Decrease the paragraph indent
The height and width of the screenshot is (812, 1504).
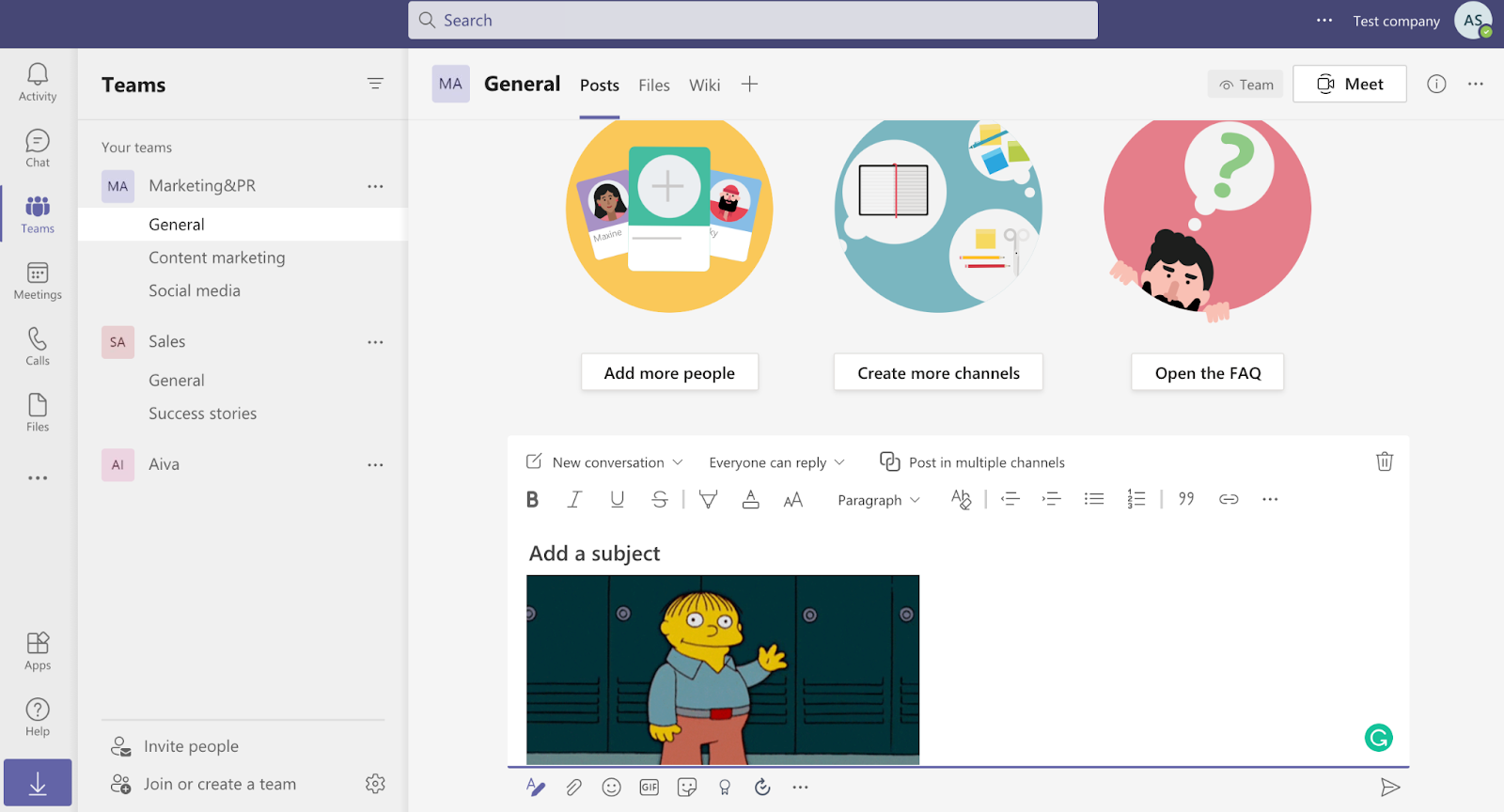pyautogui.click(x=1010, y=499)
